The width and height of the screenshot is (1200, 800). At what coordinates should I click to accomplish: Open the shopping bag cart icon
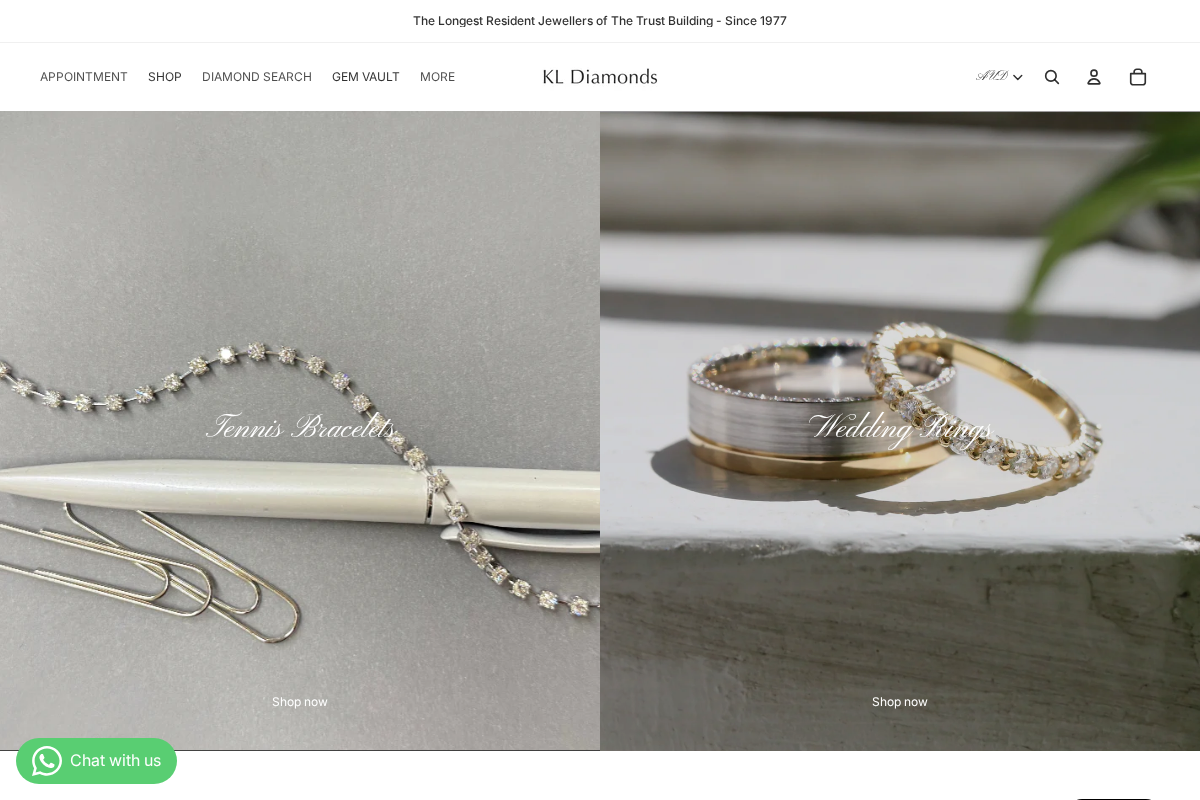pos(1138,77)
